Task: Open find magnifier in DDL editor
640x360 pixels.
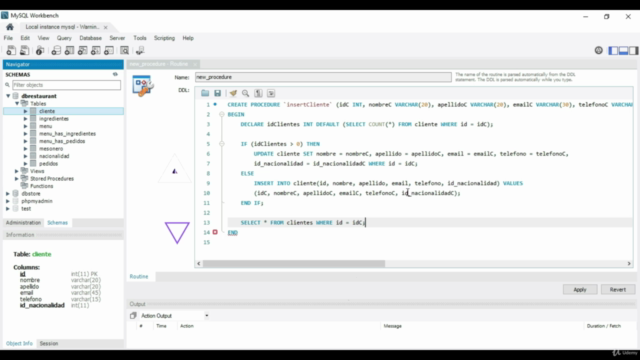Action: pos(245,93)
